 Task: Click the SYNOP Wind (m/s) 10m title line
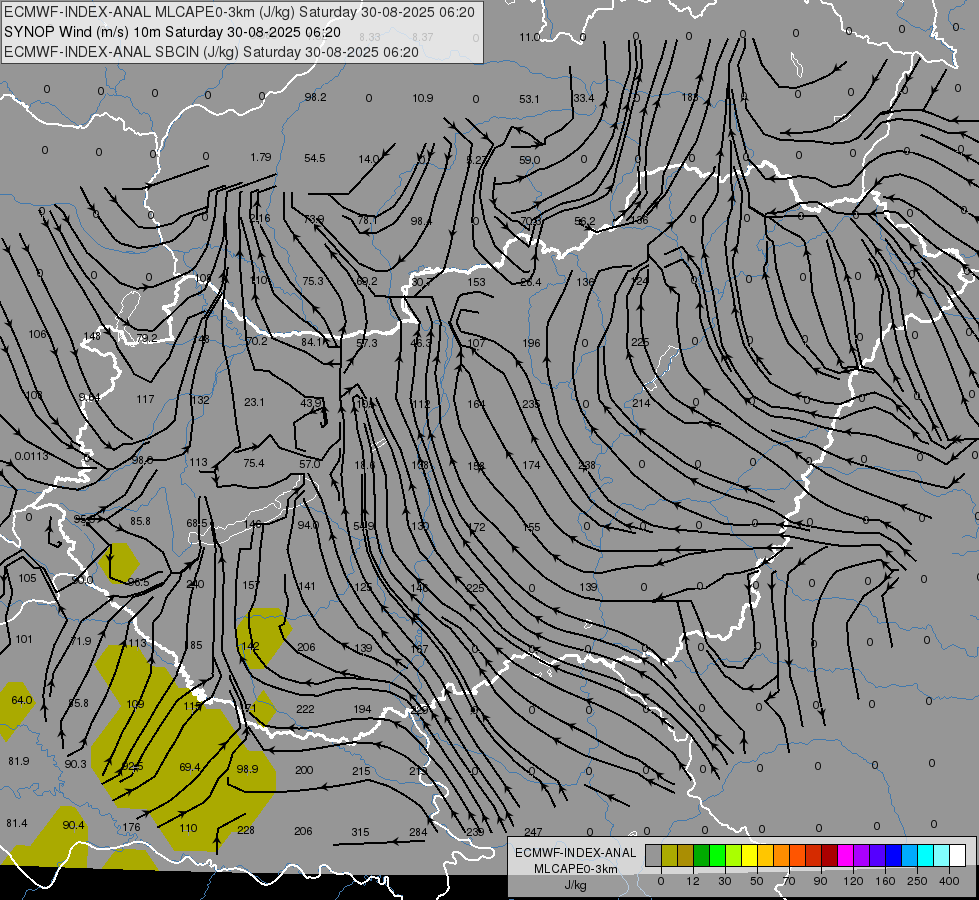click(x=172, y=32)
